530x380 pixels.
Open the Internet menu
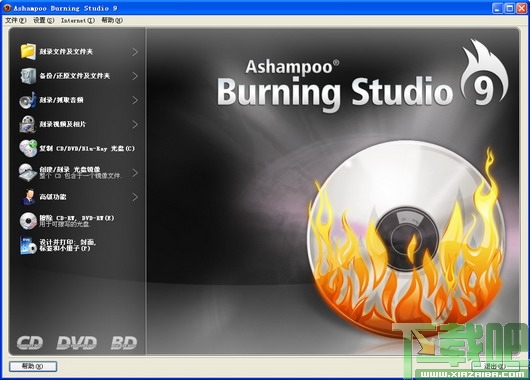pyautogui.click(x=78, y=20)
